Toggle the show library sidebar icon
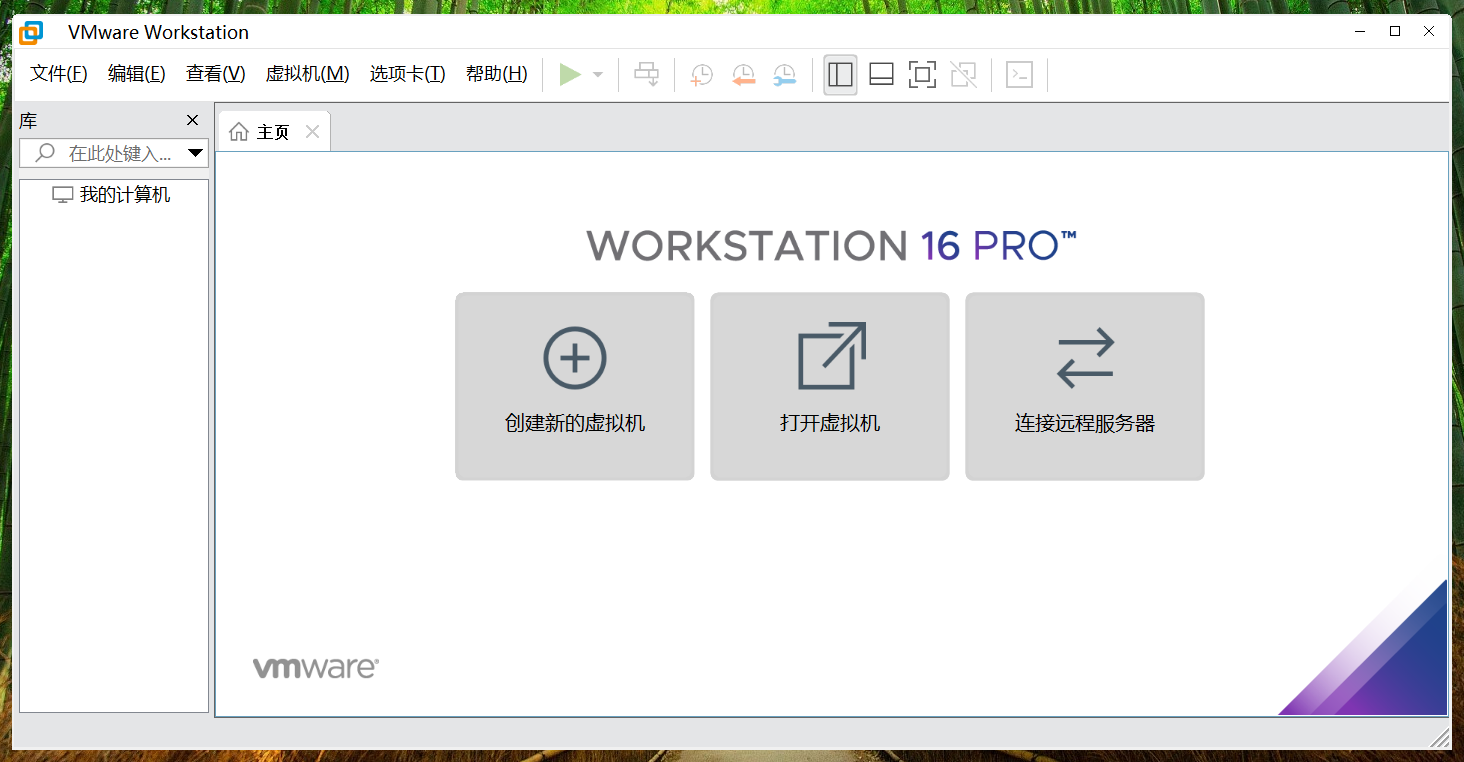 pyautogui.click(x=840, y=74)
